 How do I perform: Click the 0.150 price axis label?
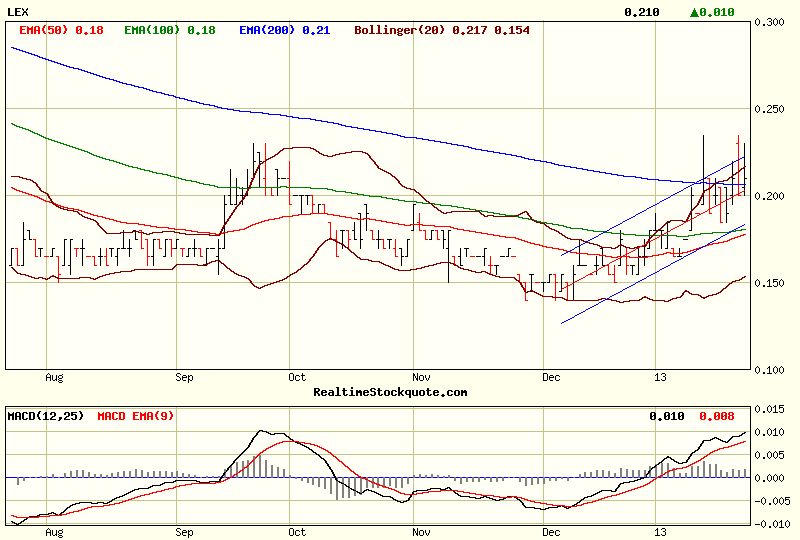pos(769,283)
